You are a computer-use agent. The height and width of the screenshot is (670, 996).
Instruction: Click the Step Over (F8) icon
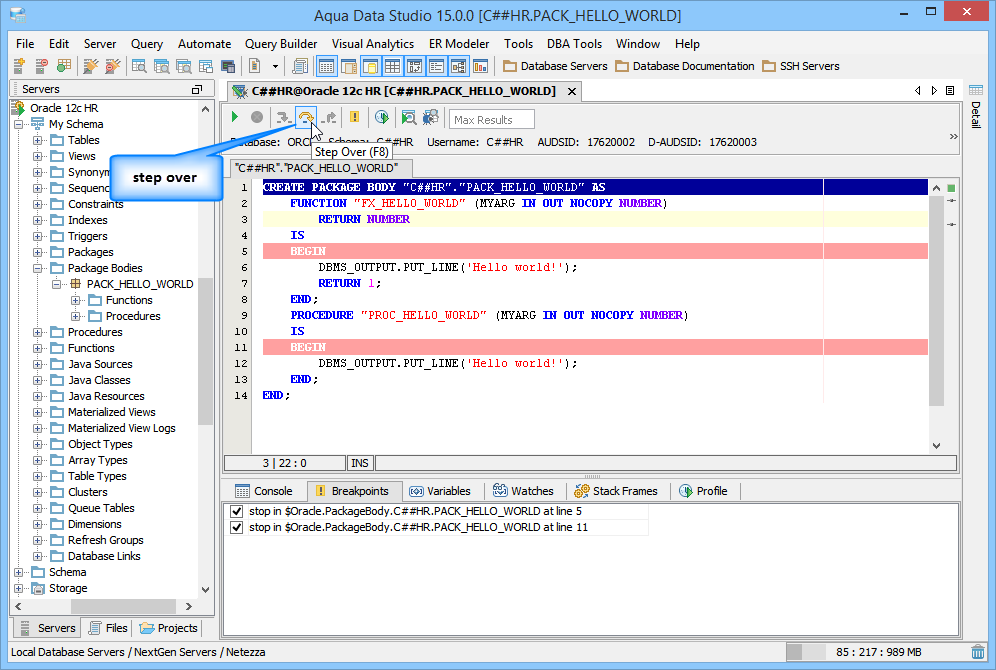pos(306,118)
